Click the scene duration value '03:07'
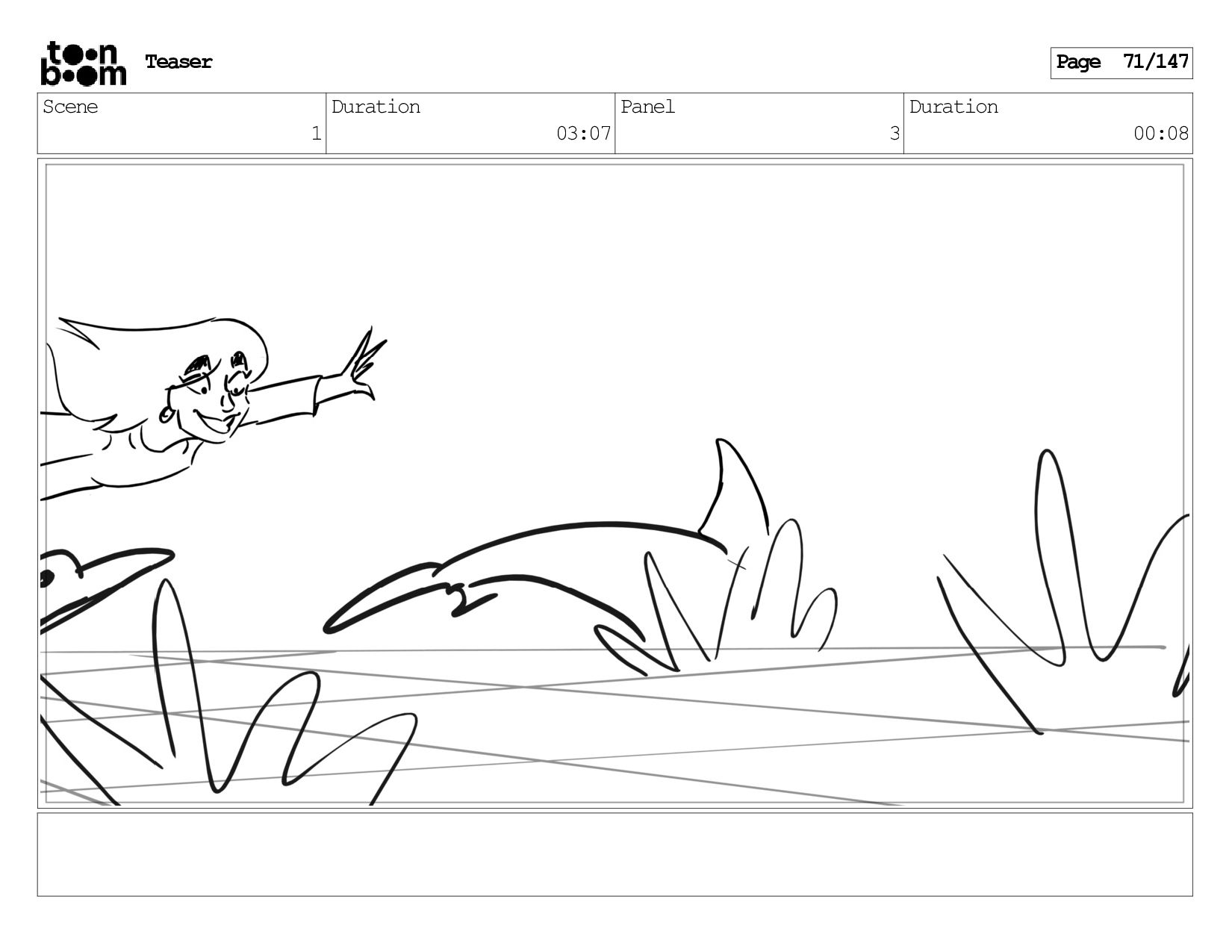 pyautogui.click(x=584, y=134)
